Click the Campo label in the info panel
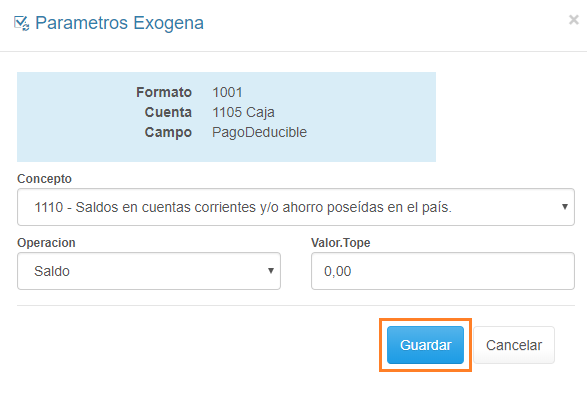The width and height of the screenshot is (587, 411). 168,132
